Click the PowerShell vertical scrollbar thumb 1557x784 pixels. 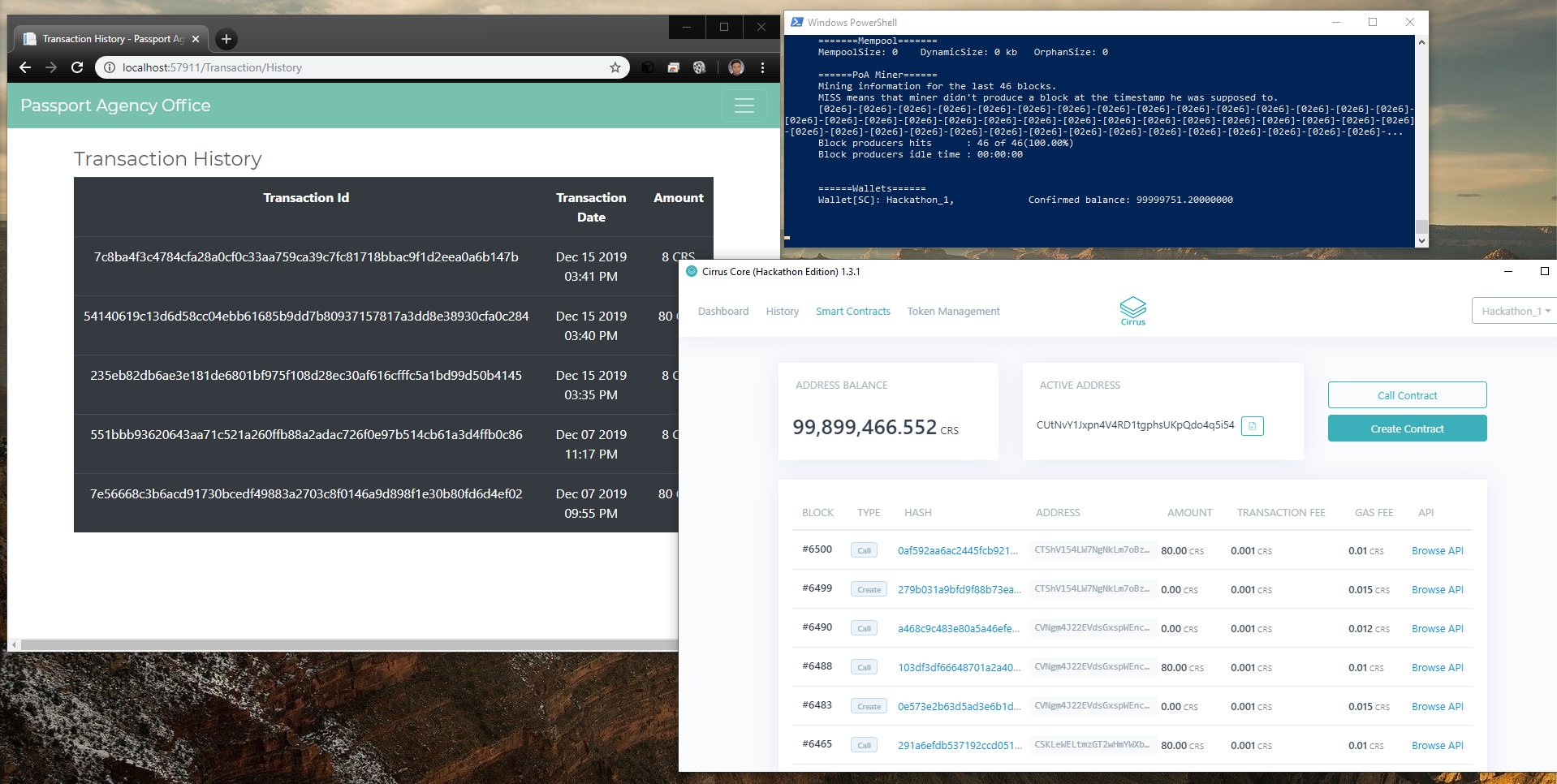[x=1421, y=226]
